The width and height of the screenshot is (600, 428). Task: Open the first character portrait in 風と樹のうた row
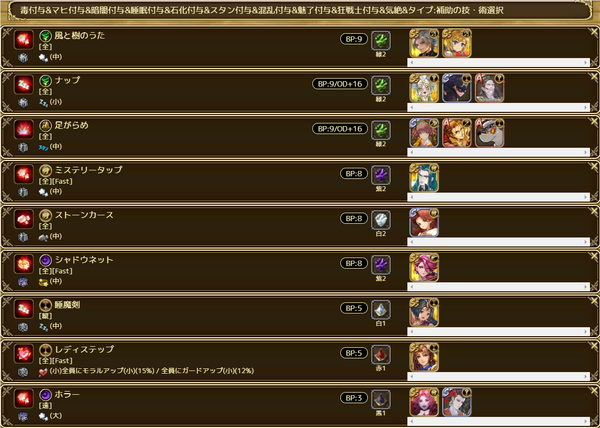(x=424, y=43)
